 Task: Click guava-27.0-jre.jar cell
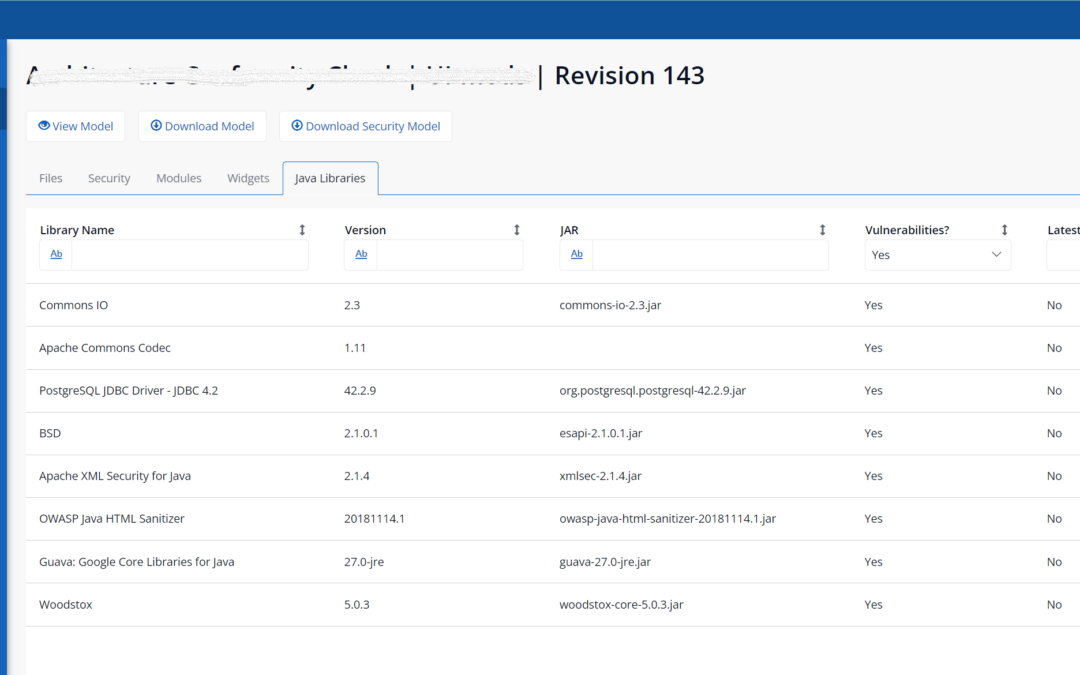(x=605, y=562)
